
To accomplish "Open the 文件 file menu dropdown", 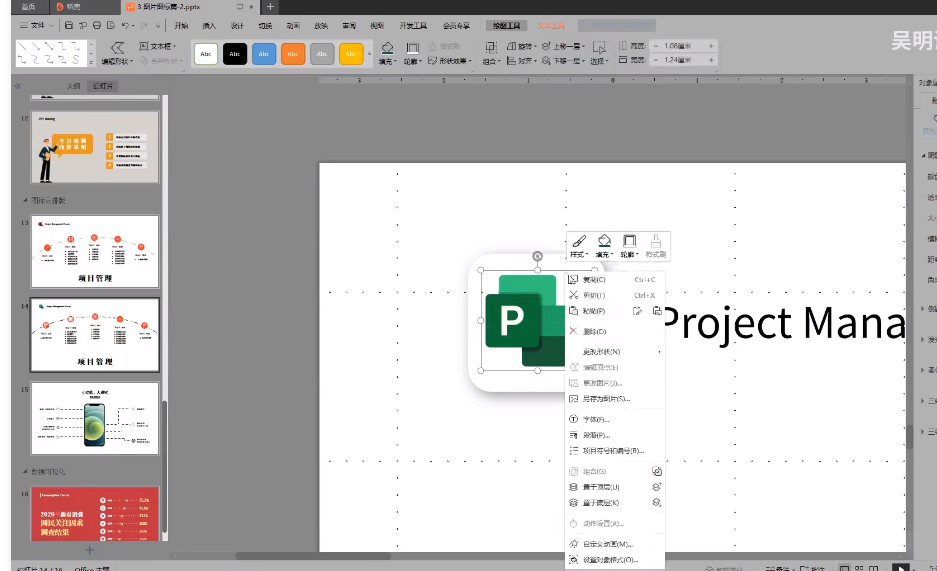I will coord(37,25).
